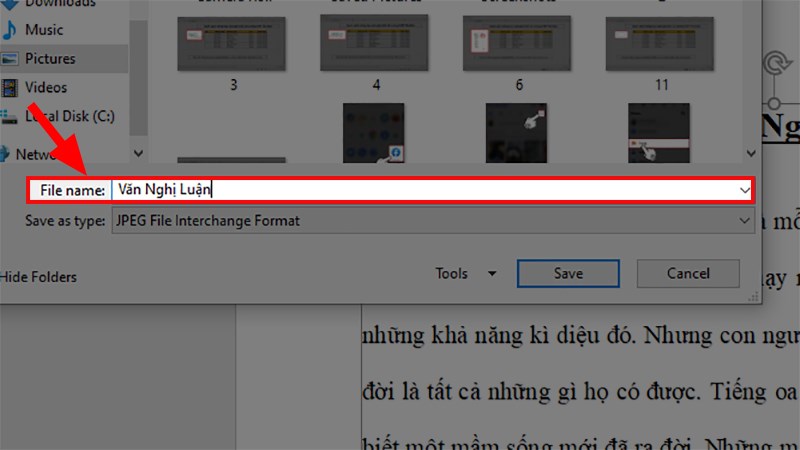Click the navigation pane scrollbar thumb
The width and height of the screenshot is (800, 450).
pyautogui.click(x=138, y=78)
